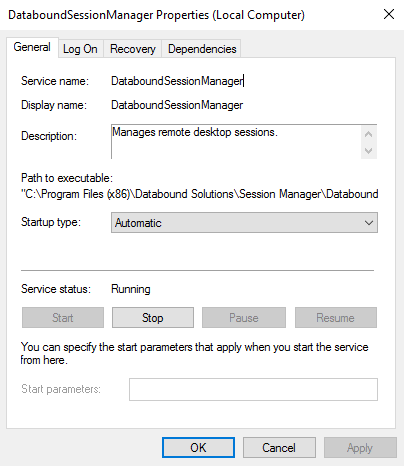Click the OK button
The height and width of the screenshot is (466, 404).
coord(198,448)
